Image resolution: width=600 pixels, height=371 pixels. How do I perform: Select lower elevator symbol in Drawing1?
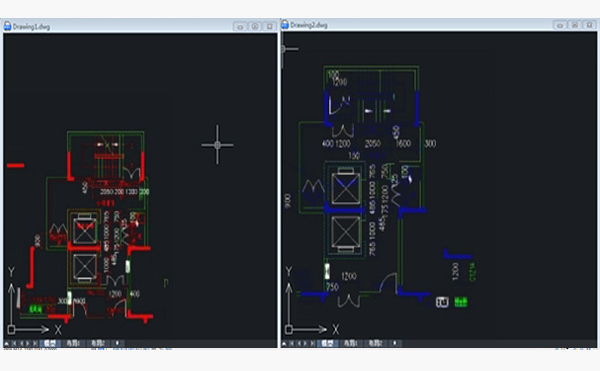pos(85,267)
